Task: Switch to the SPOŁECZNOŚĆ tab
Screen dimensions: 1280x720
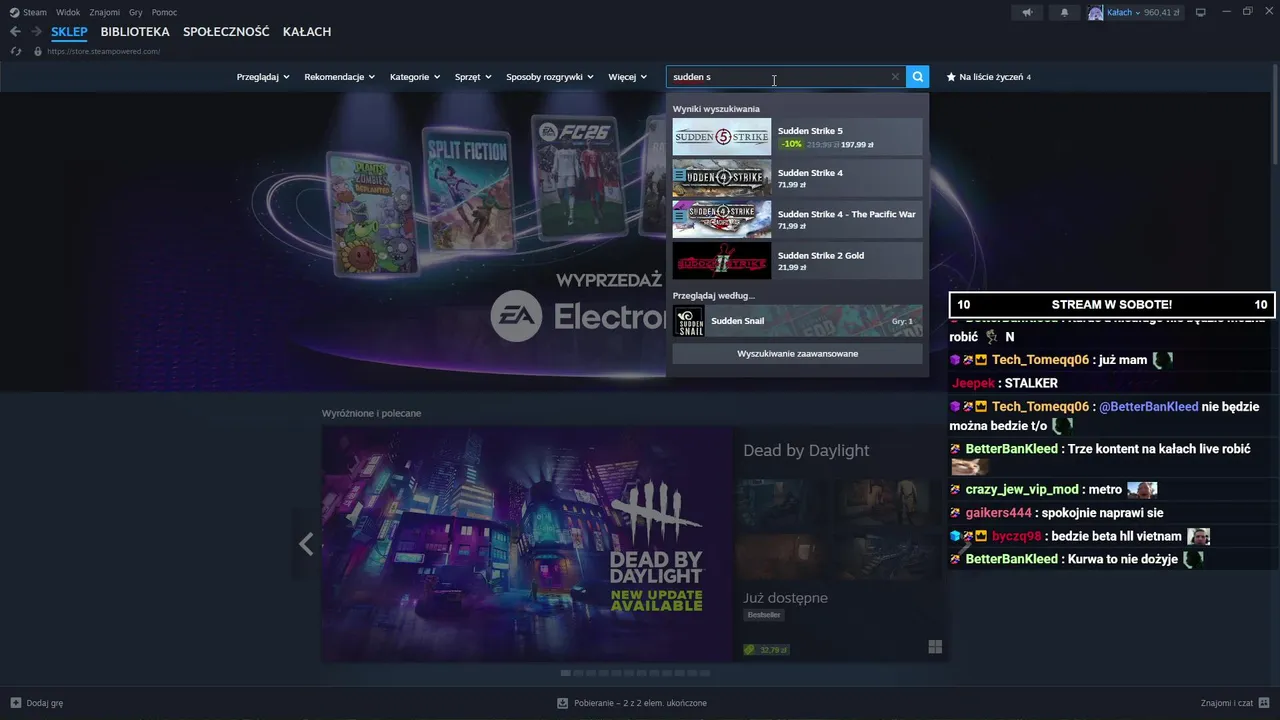Action: coord(226,32)
